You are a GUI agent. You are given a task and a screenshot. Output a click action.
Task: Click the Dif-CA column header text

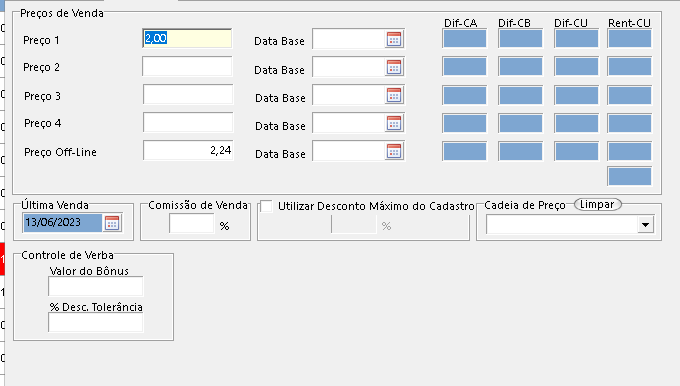(x=461, y=23)
